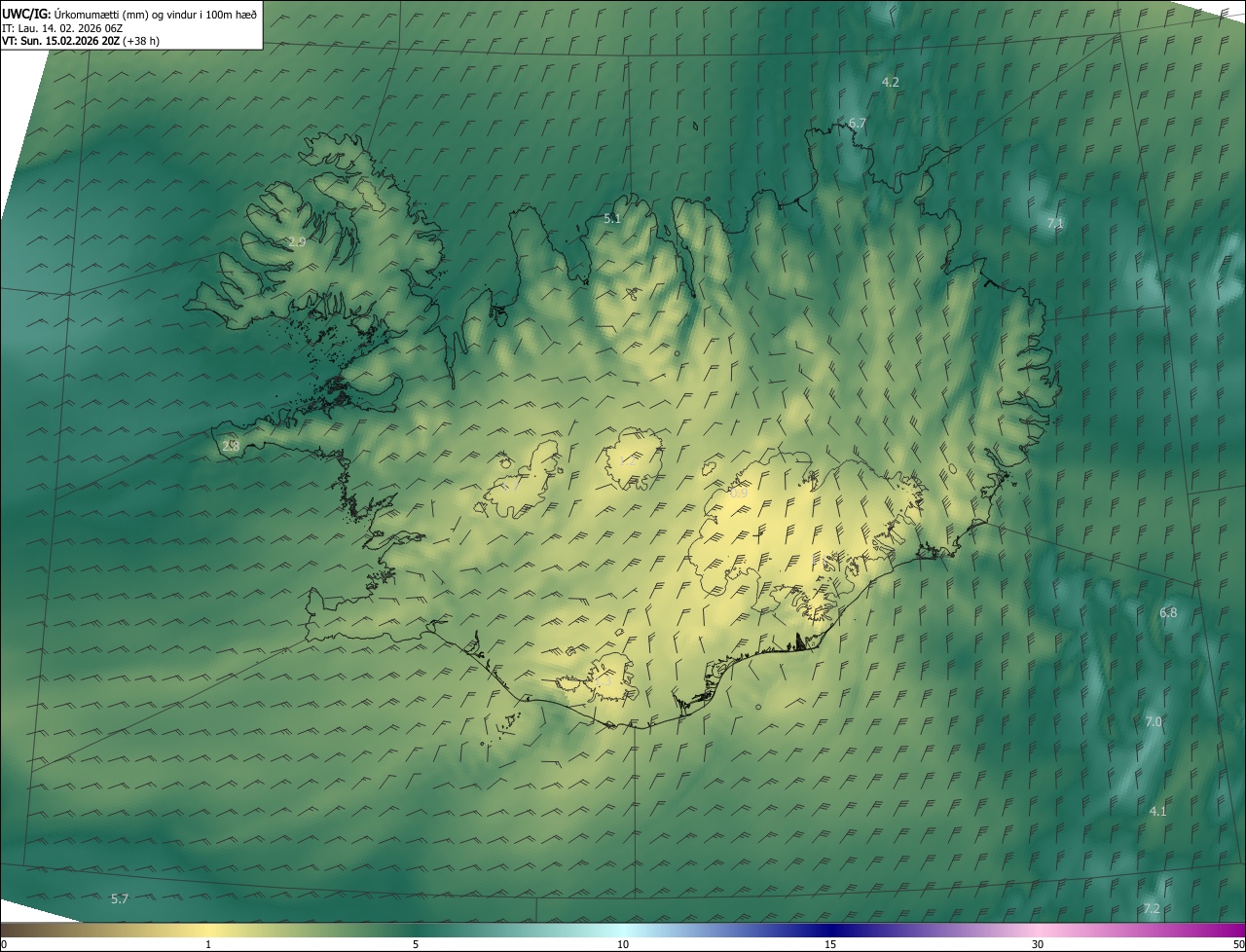Click the 6.7 value label near north coast
1246x952 pixels.
(857, 124)
